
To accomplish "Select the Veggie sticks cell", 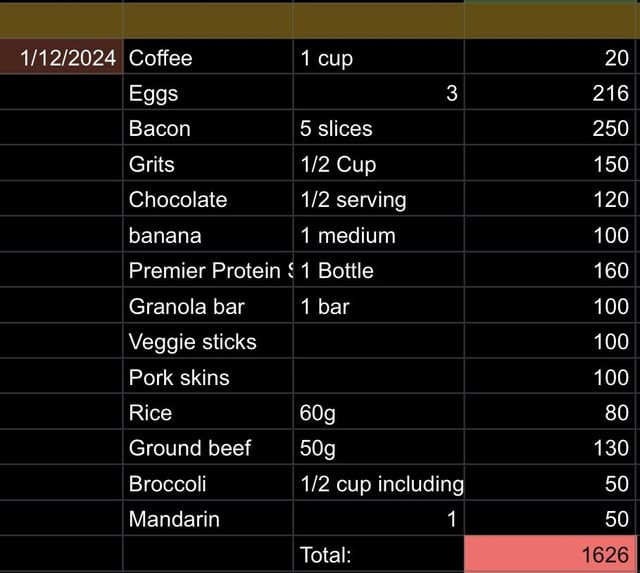I will (x=208, y=341).
